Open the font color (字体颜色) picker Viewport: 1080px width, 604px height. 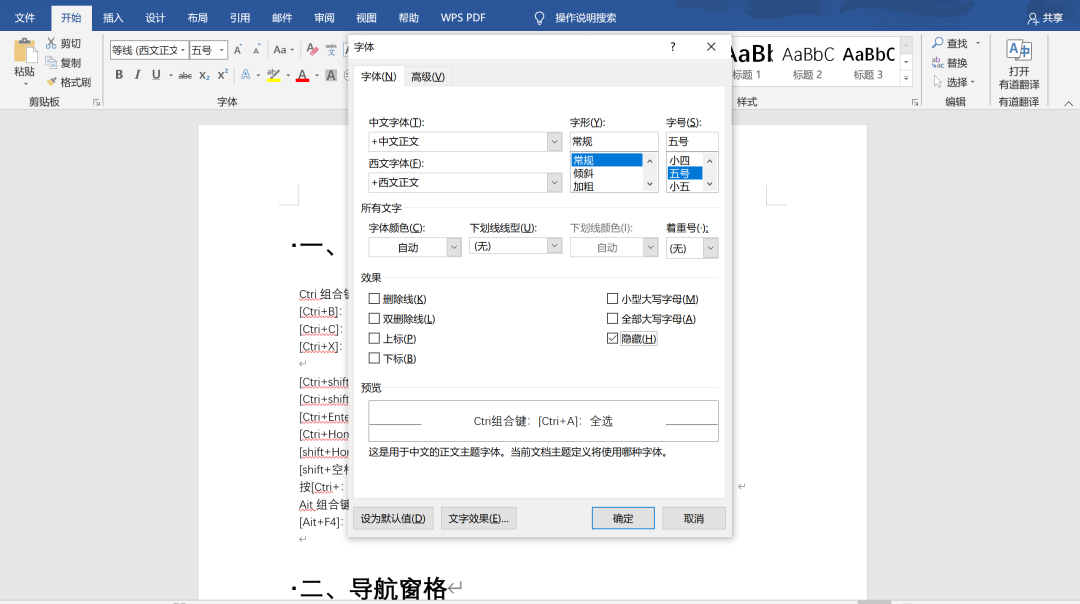[x=454, y=247]
